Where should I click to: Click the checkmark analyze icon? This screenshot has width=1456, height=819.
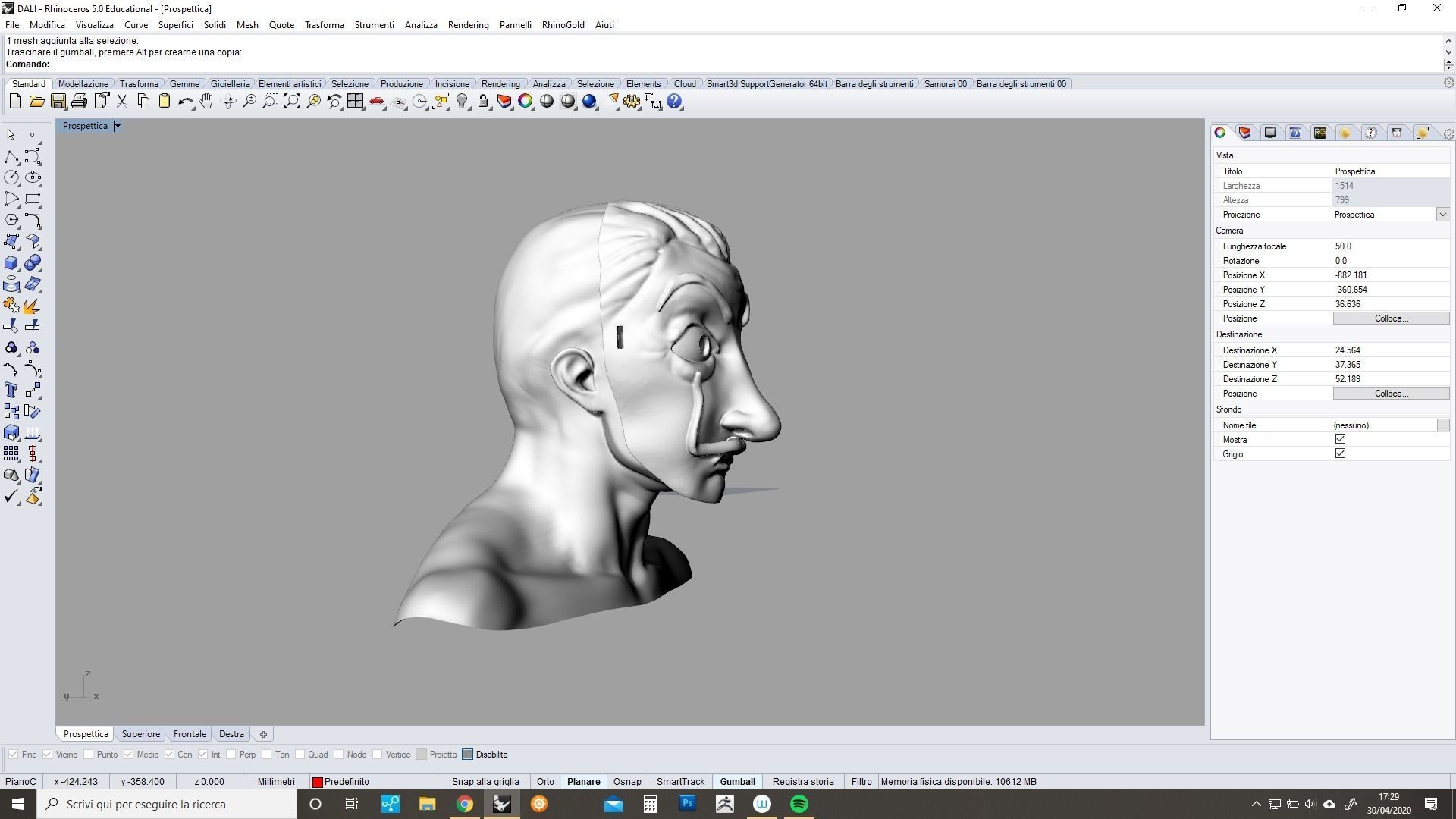point(11,497)
